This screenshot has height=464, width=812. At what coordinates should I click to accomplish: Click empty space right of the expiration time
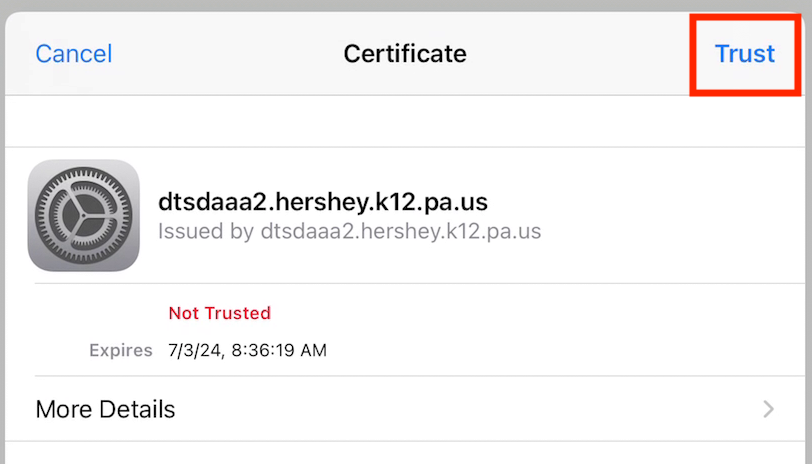pyautogui.click(x=550, y=351)
